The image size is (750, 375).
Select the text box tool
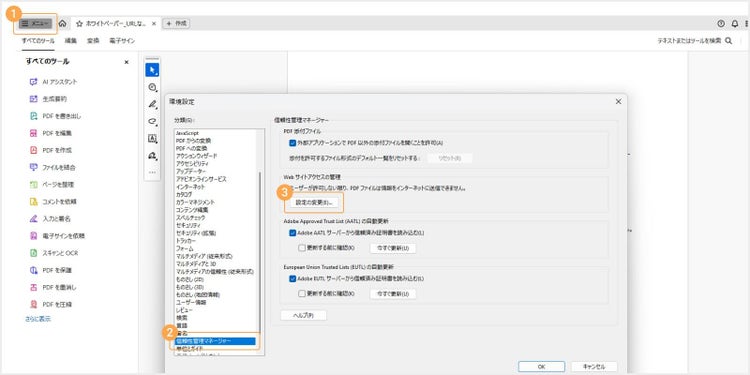[x=153, y=139]
